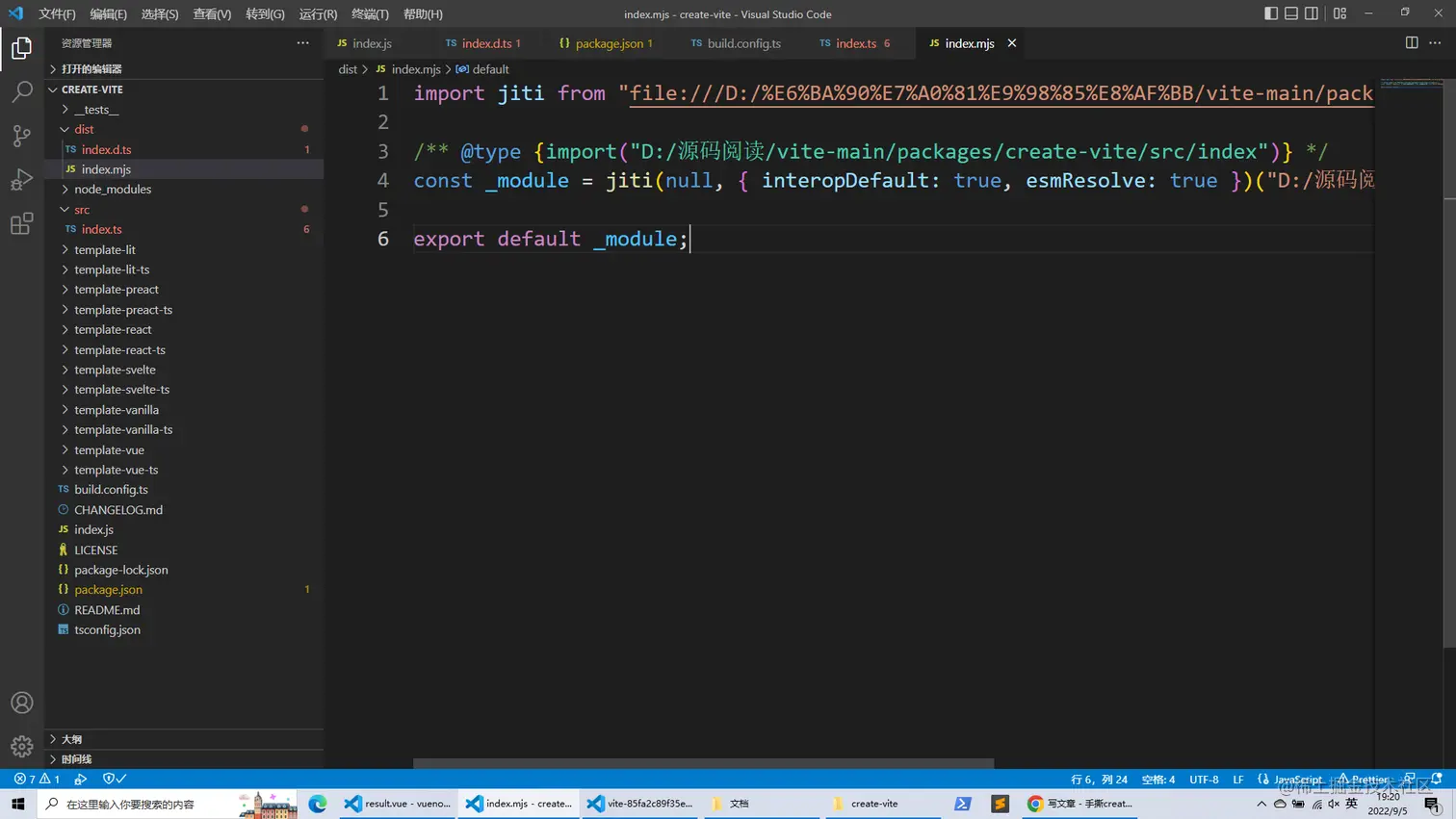Open the Run and Debug view
The width and height of the screenshot is (1456, 819).
[x=21, y=180]
